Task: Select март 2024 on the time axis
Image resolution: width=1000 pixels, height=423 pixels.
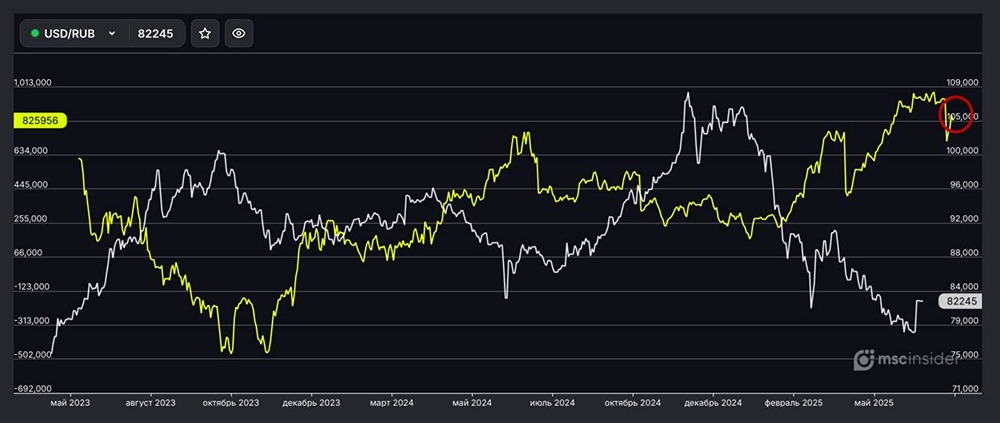Action: (x=391, y=402)
